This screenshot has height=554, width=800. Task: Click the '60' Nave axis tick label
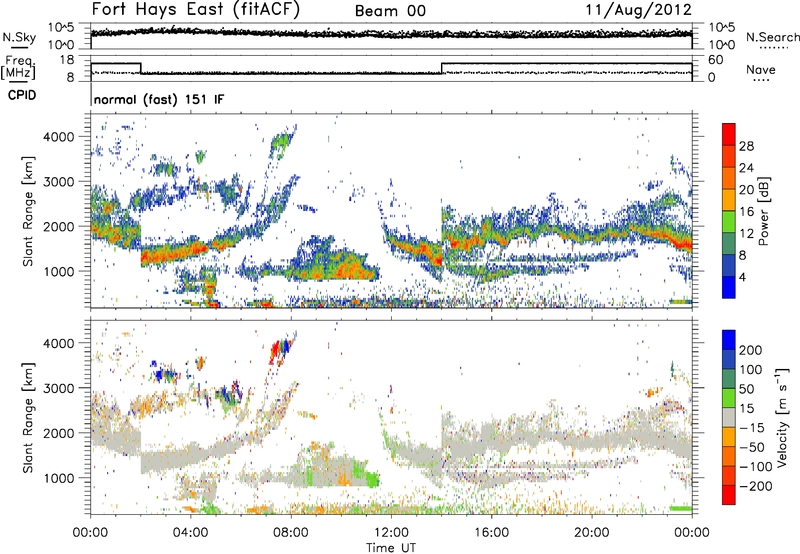pos(716,60)
